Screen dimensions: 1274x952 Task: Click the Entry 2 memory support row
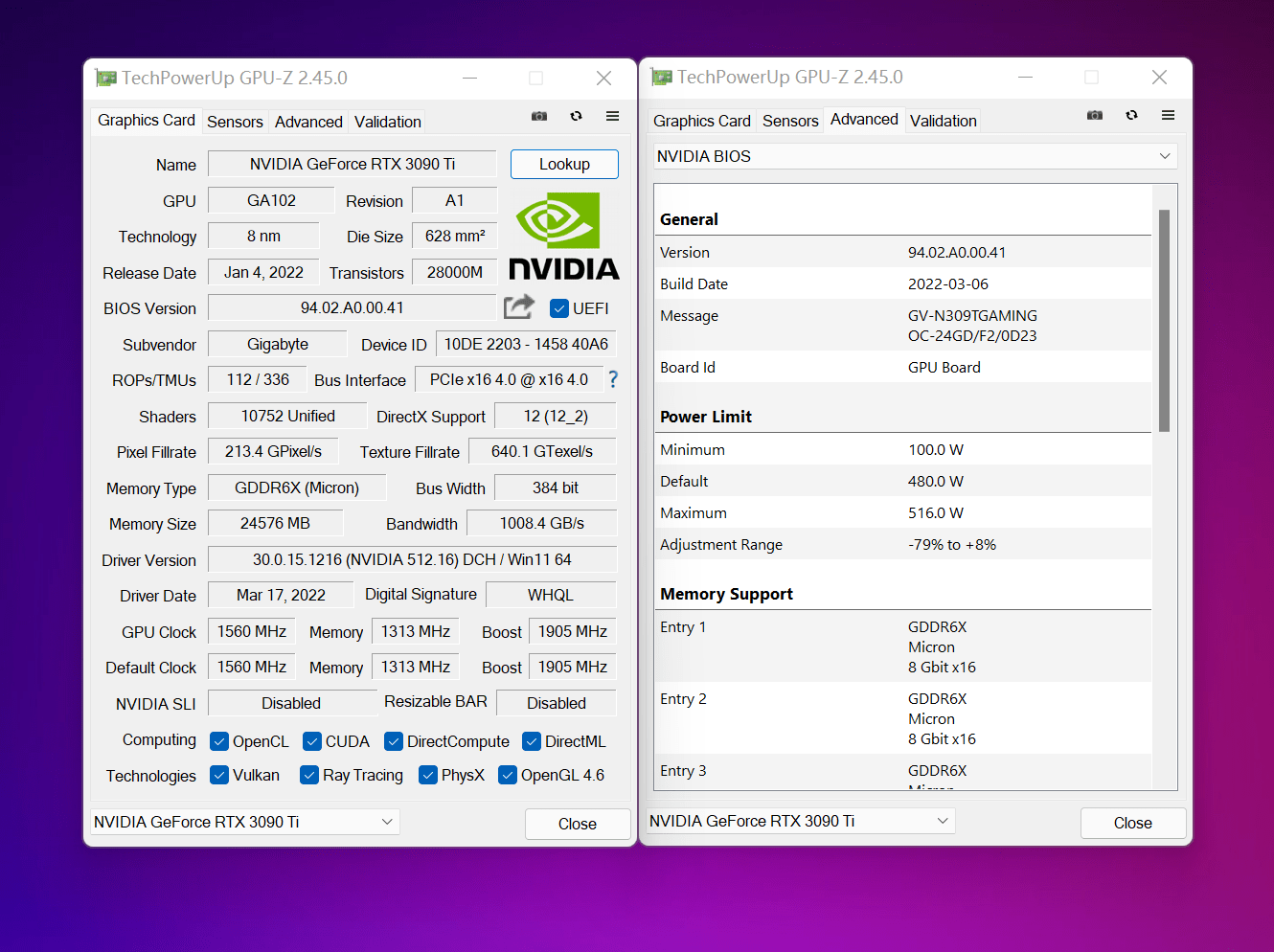(x=903, y=718)
